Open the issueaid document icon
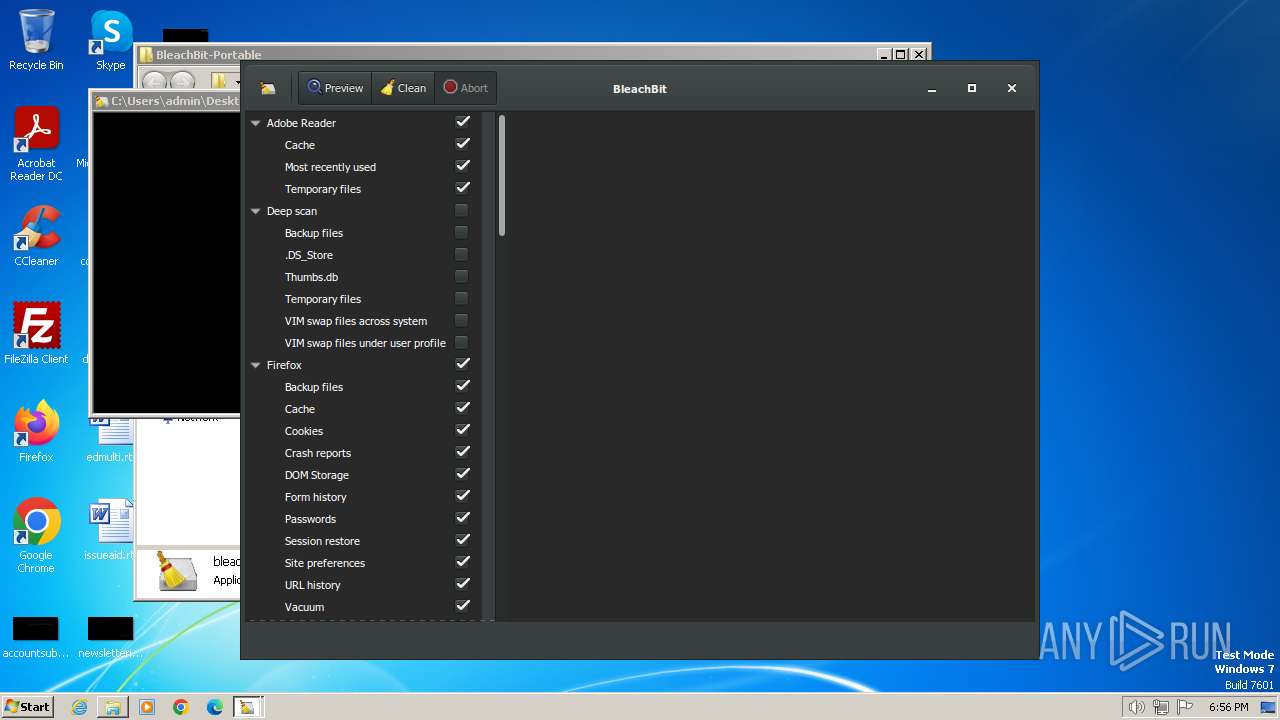The image size is (1280, 720). 110,530
